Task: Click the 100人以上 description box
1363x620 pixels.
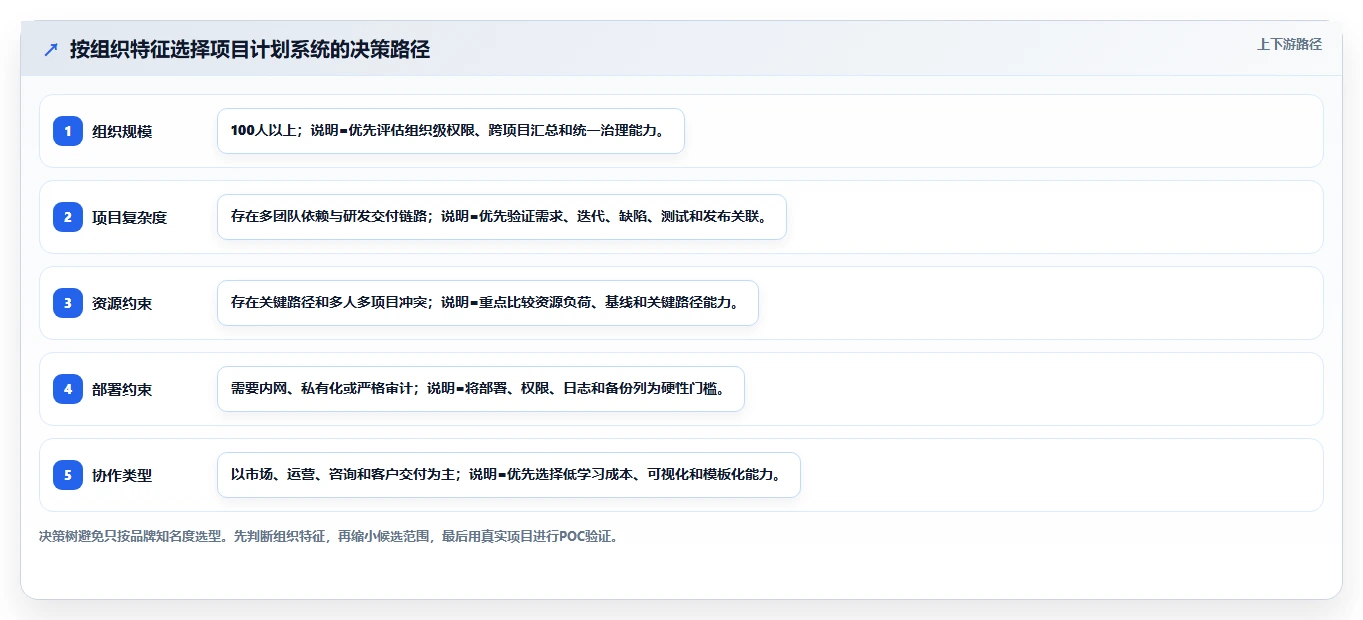Action: pos(451,131)
